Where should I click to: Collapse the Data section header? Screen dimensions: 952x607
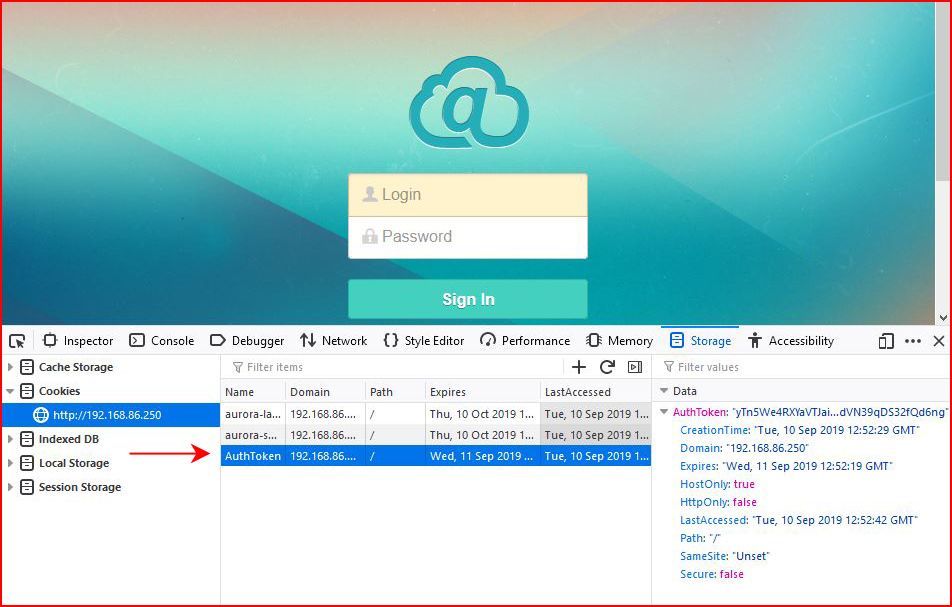click(664, 391)
